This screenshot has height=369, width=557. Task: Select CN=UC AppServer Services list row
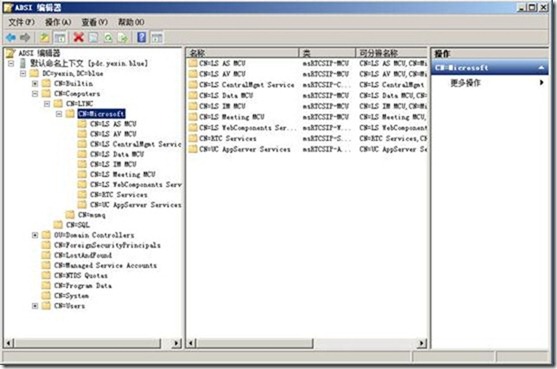[x=307, y=149]
